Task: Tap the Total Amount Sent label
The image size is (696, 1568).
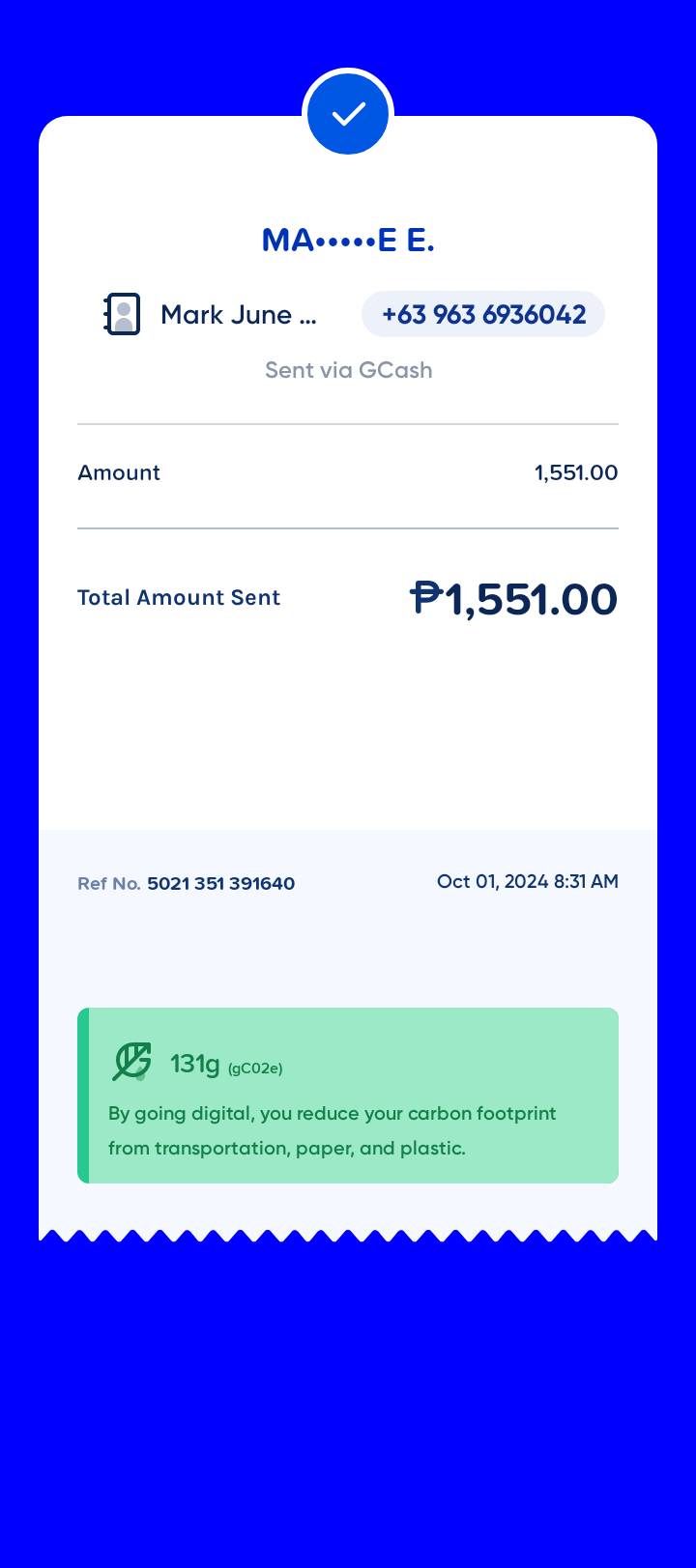Action: pyautogui.click(x=179, y=597)
